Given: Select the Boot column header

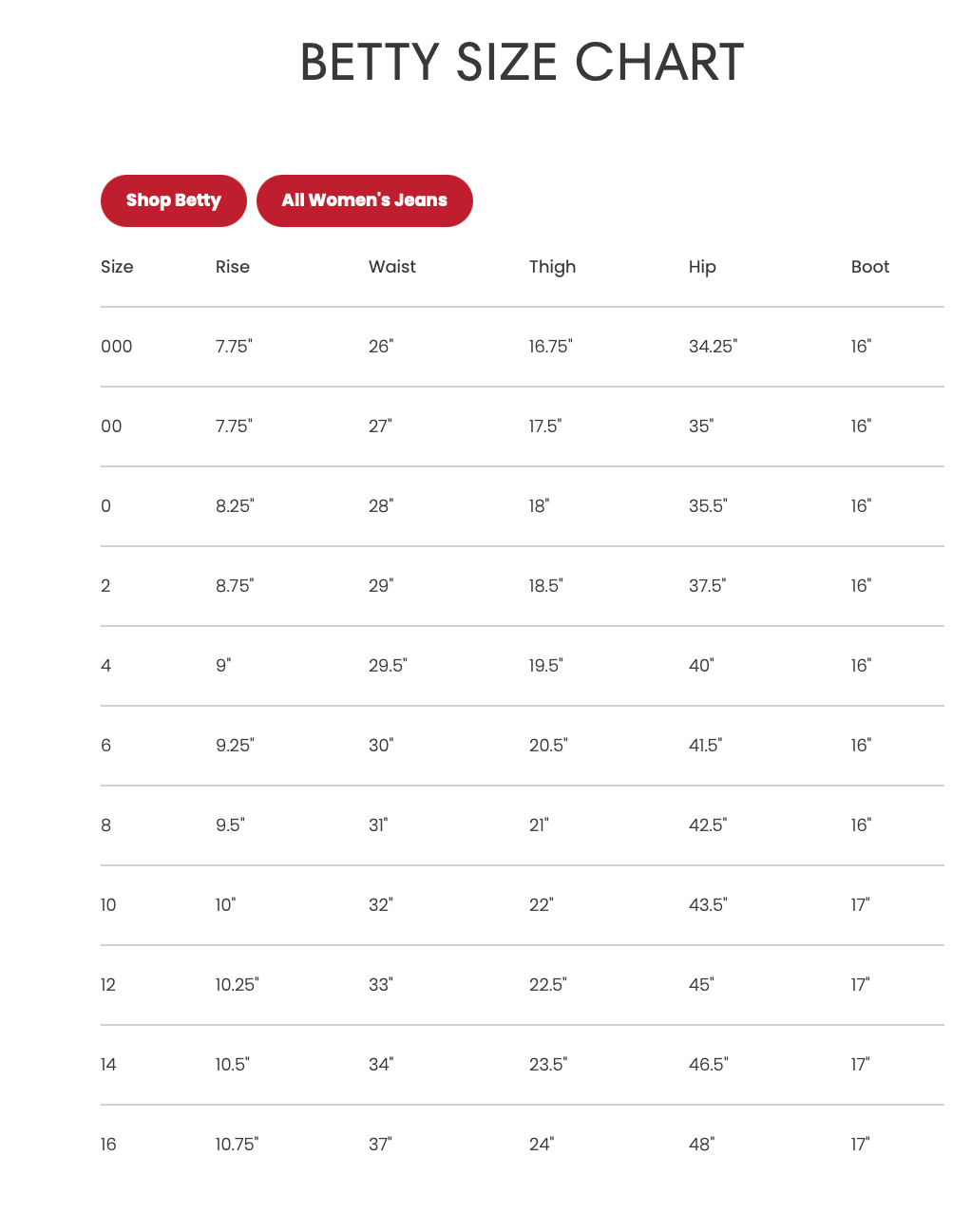Looking at the screenshot, I should [869, 267].
